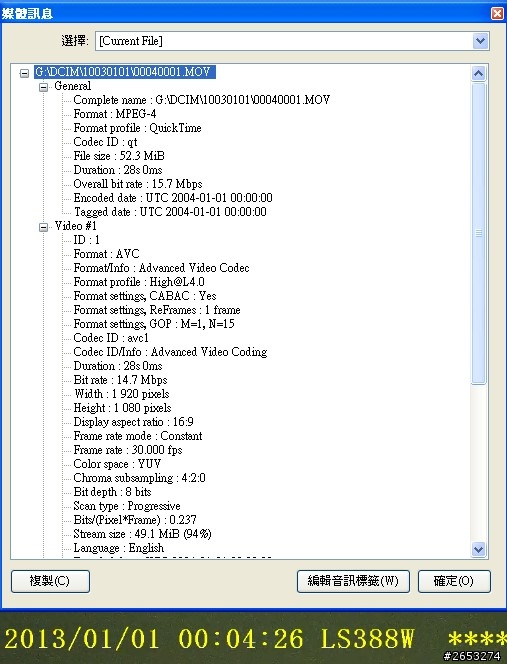Collapse the General section
The width and height of the screenshot is (507, 664).
tap(43, 87)
